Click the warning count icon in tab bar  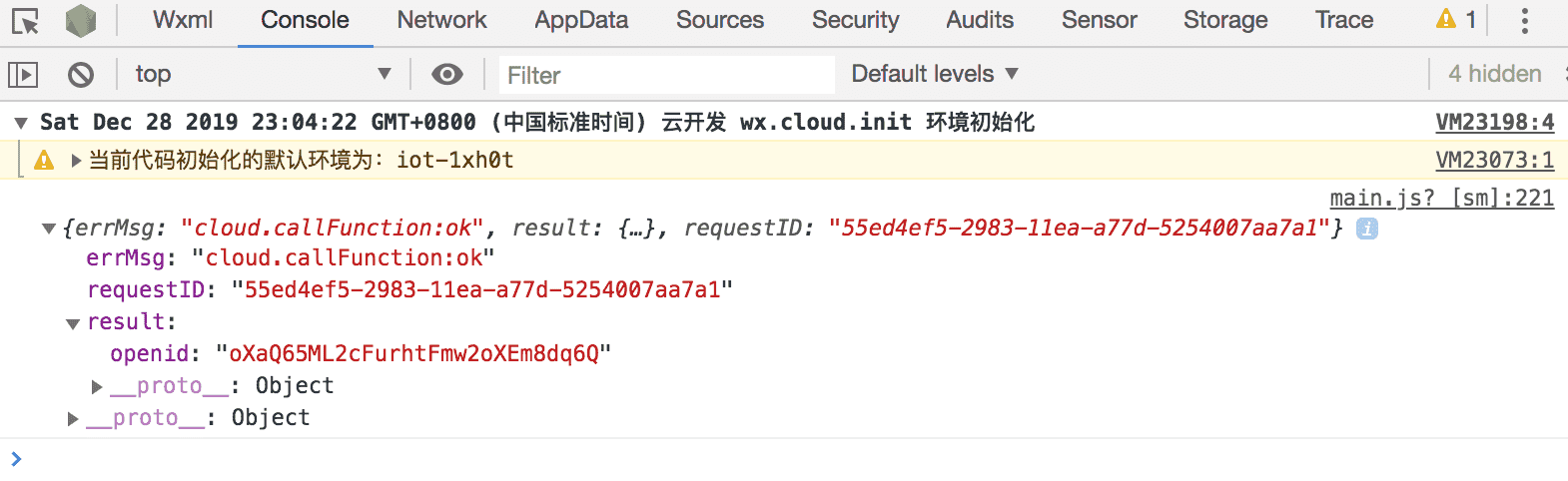point(1446,19)
